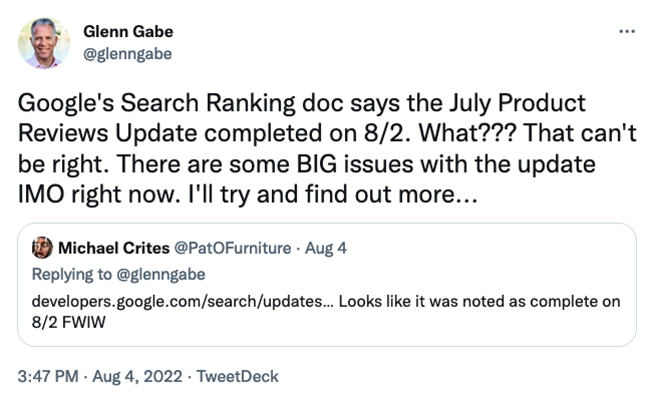650x399 pixels.
Task: Click the Aug 4 date in quoted tweet
Action: point(326,248)
